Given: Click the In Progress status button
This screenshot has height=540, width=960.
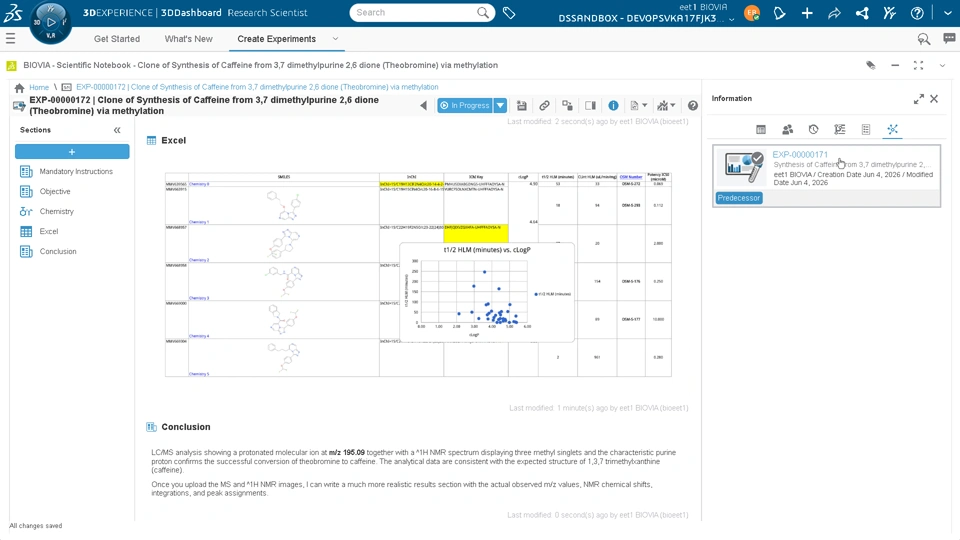Looking at the screenshot, I should 465,105.
